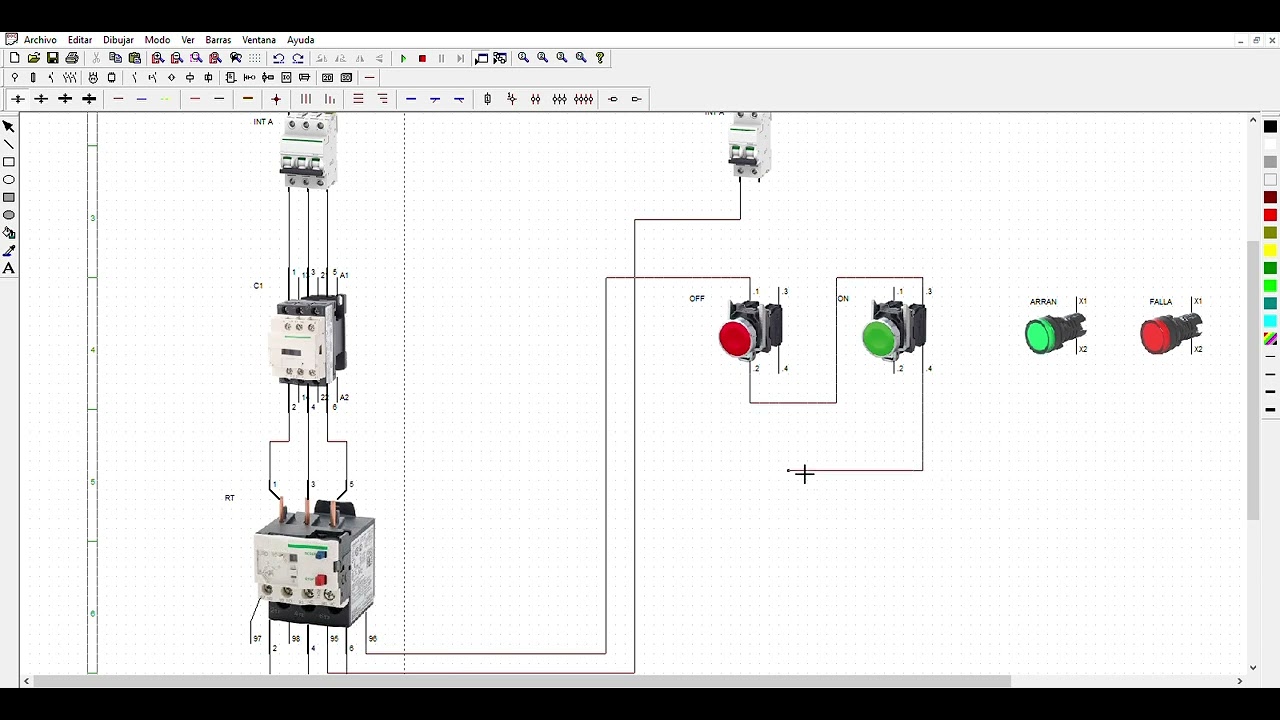The image size is (1280, 720).
Task: Pick the bright green color swatch
Action: [1270, 286]
